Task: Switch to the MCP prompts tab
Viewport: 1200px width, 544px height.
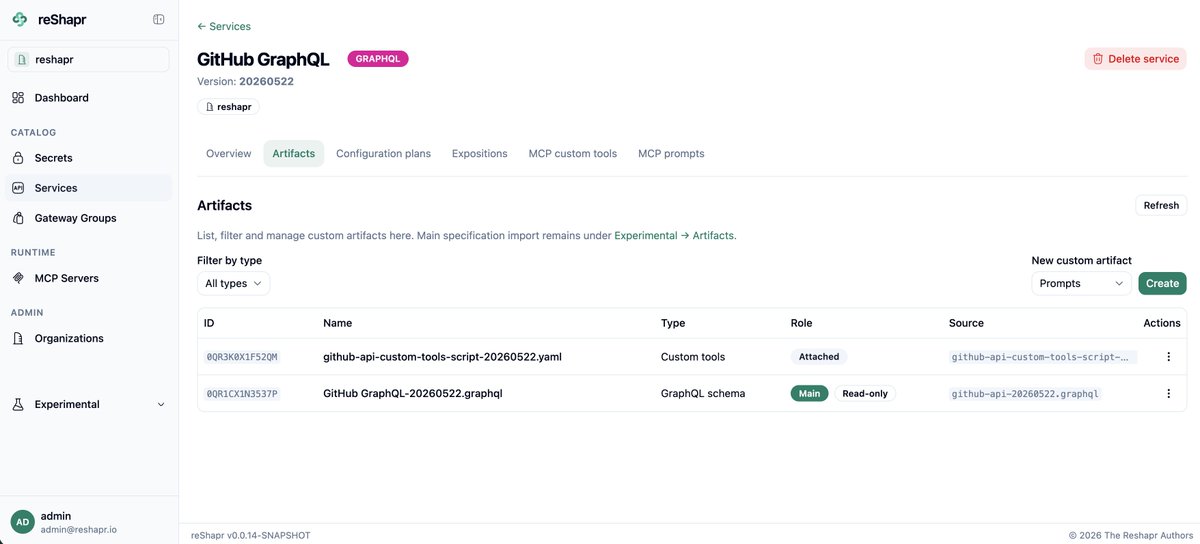Action: pyautogui.click(x=671, y=154)
